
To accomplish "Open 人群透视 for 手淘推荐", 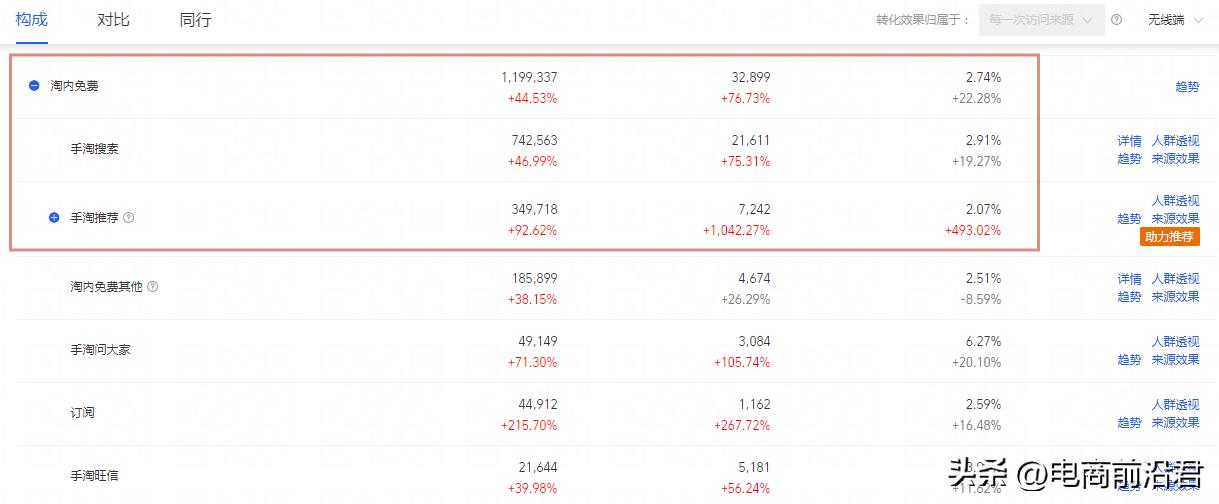I will (x=1175, y=201).
